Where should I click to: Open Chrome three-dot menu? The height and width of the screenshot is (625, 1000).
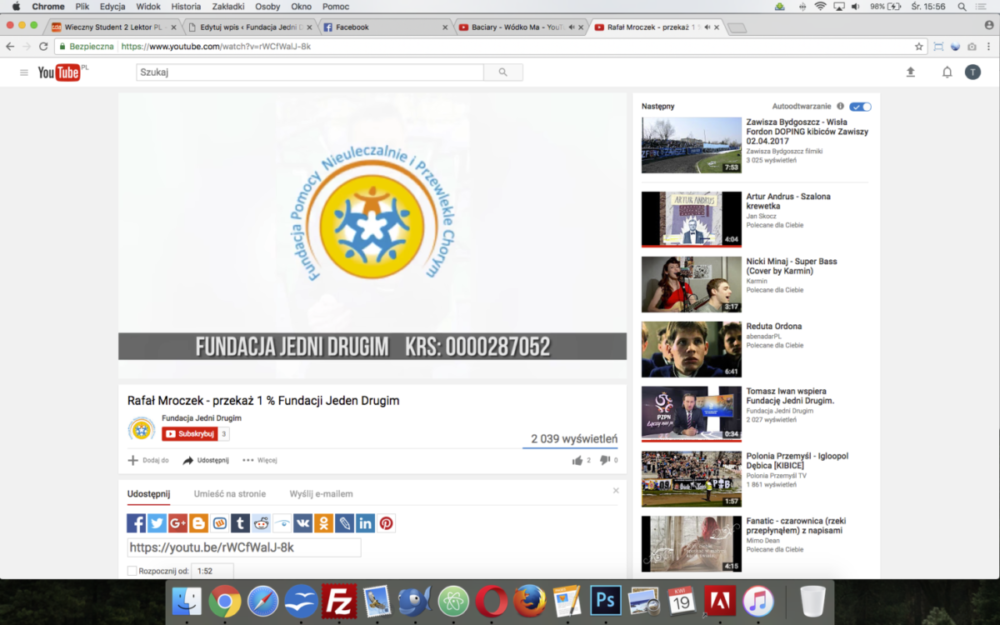pos(989,46)
